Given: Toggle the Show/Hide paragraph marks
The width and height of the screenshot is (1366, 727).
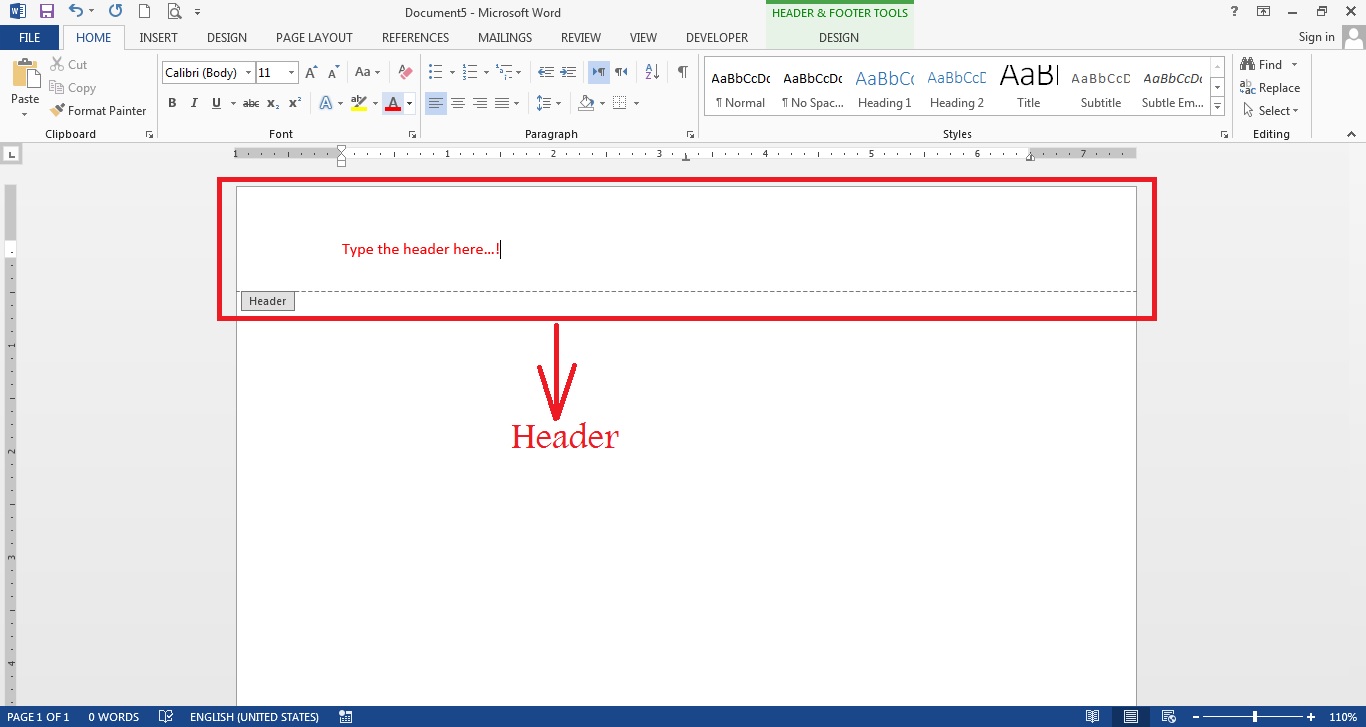Looking at the screenshot, I should [683, 71].
